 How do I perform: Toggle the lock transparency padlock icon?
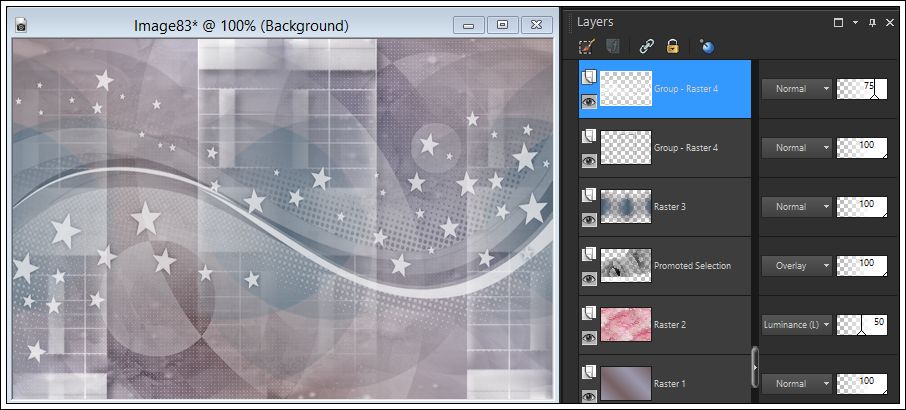(673, 47)
